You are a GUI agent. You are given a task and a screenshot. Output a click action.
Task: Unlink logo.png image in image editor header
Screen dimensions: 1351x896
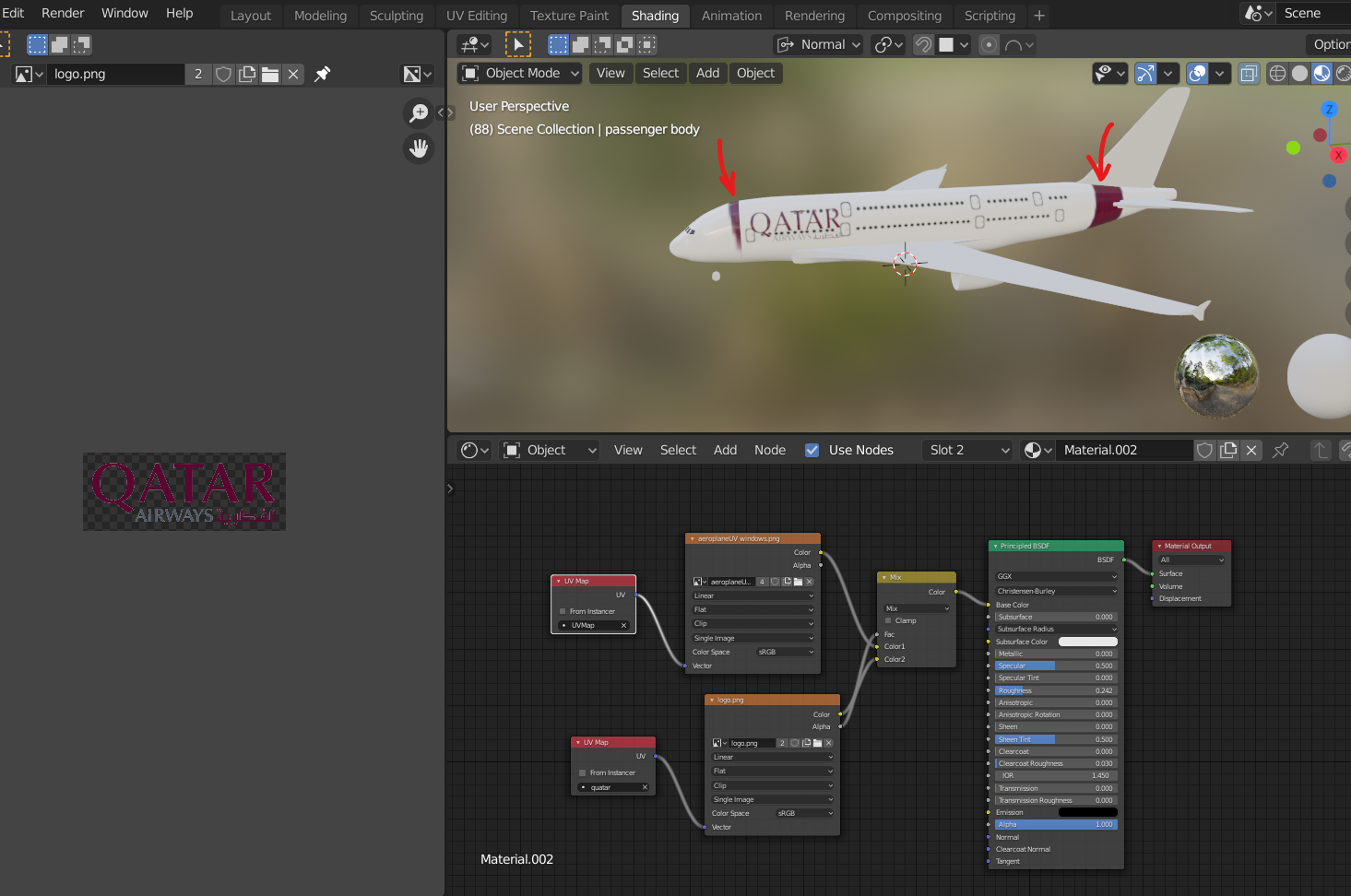click(x=293, y=74)
